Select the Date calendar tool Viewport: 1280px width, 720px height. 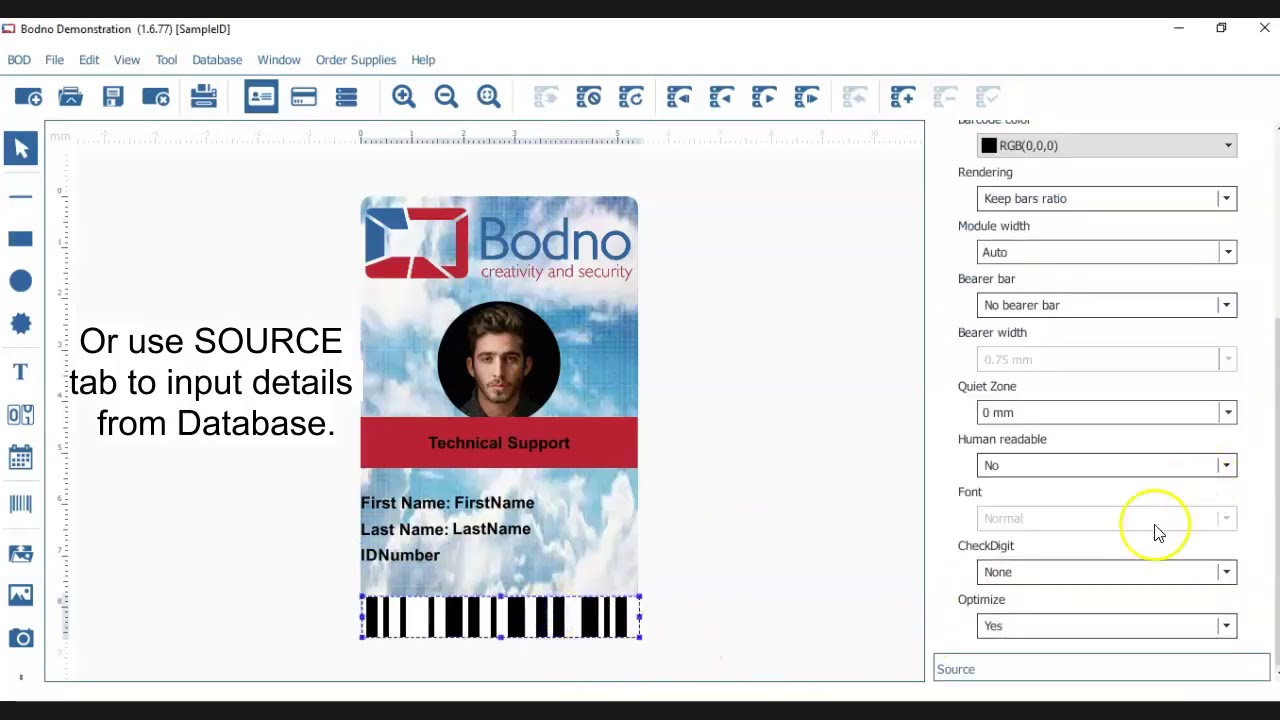click(x=21, y=457)
